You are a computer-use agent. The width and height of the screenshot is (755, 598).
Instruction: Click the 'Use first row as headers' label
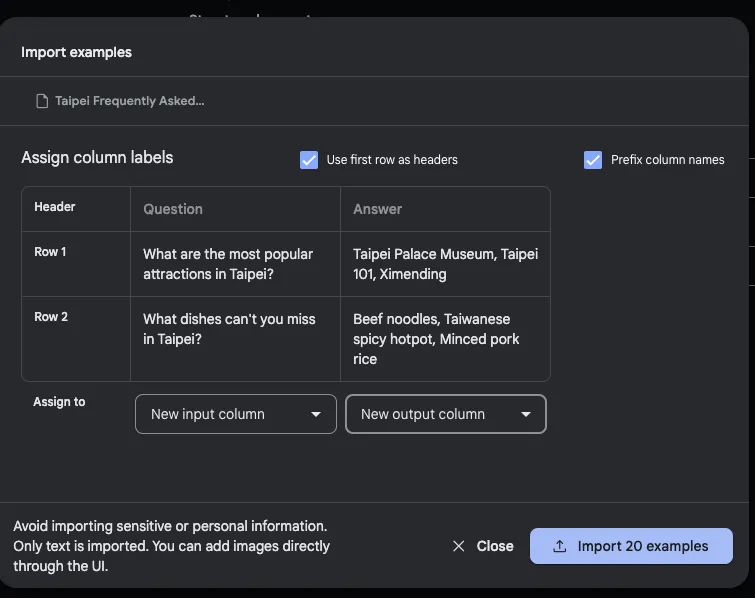point(392,160)
